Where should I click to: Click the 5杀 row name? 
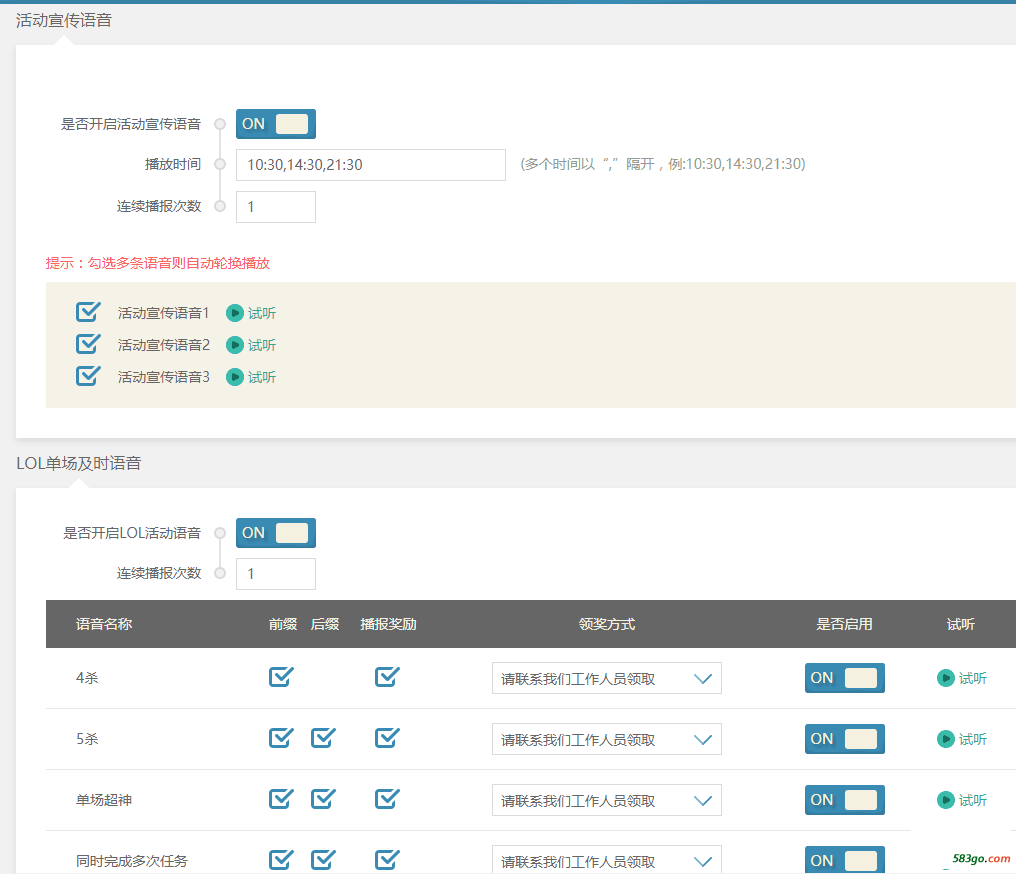pos(87,739)
